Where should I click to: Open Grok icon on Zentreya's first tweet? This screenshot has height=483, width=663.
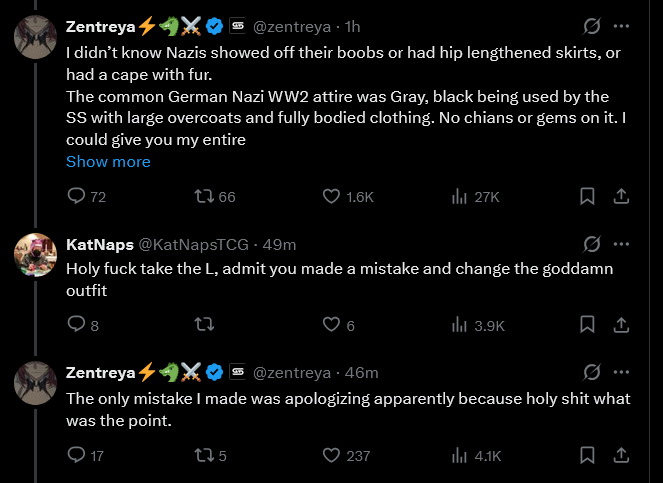click(x=592, y=26)
